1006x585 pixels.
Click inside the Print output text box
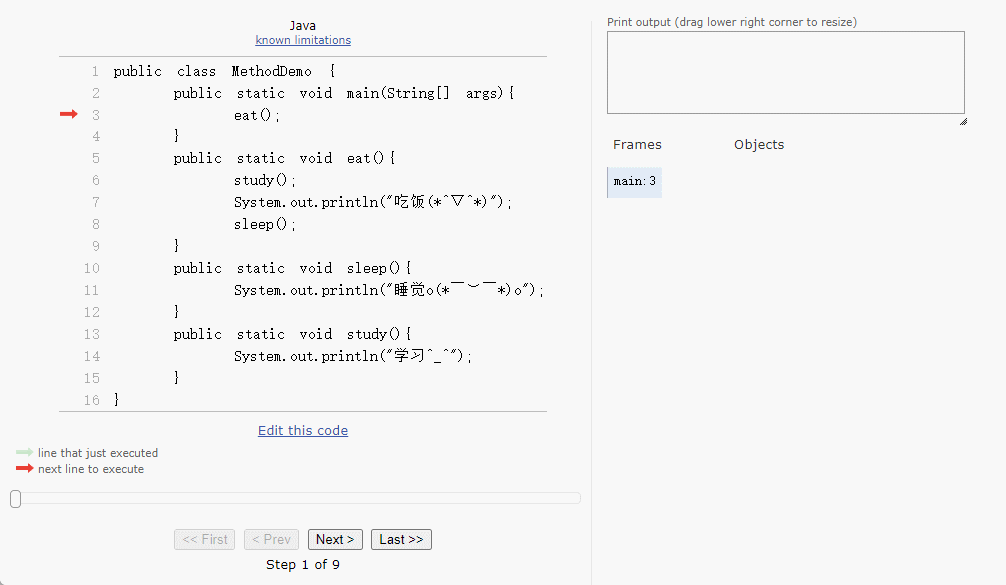coord(785,72)
